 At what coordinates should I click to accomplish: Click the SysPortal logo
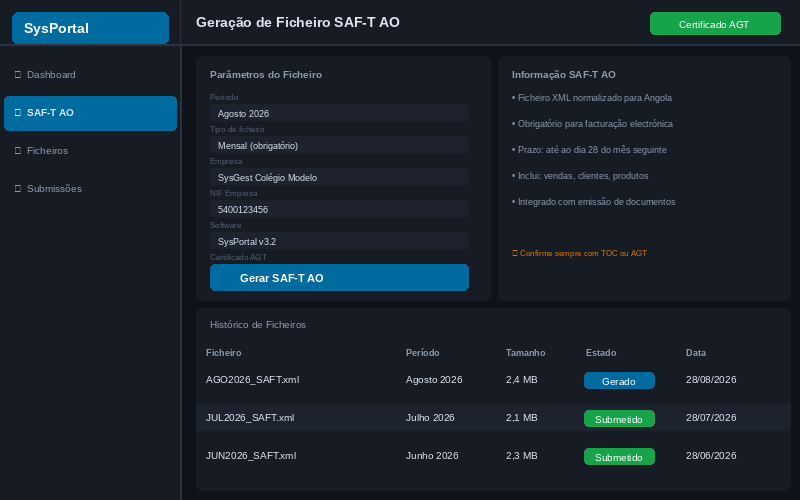pyautogui.click(x=90, y=28)
